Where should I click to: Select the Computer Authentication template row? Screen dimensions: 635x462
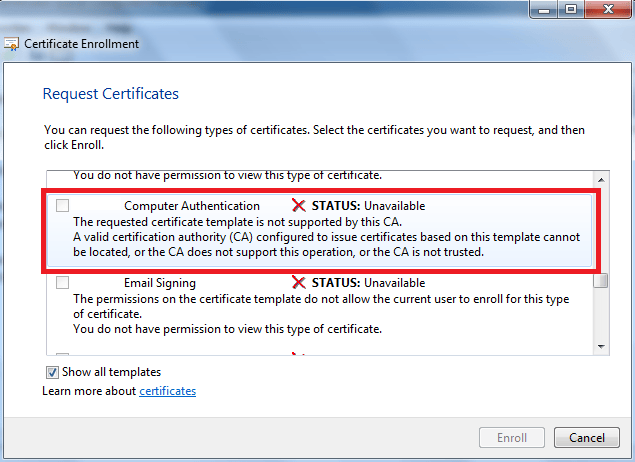point(320,230)
